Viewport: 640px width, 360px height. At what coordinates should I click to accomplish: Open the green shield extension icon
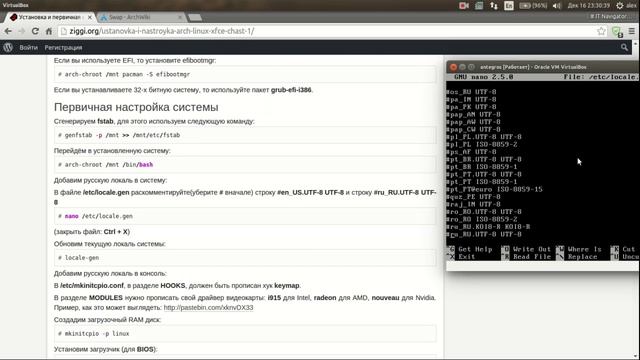[x=617, y=31]
